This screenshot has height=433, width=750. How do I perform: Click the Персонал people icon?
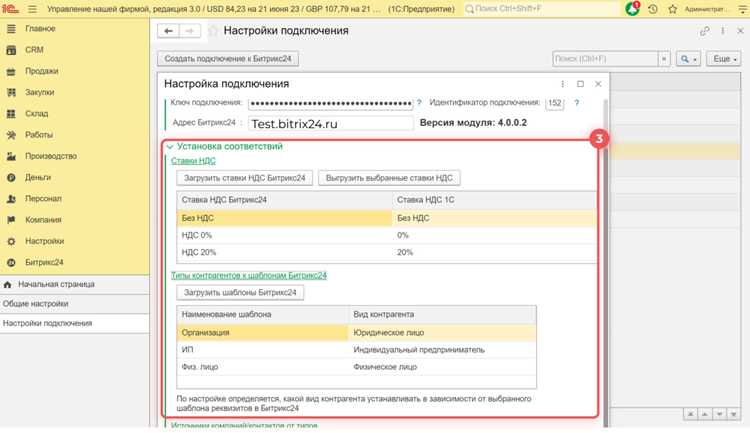coord(11,199)
